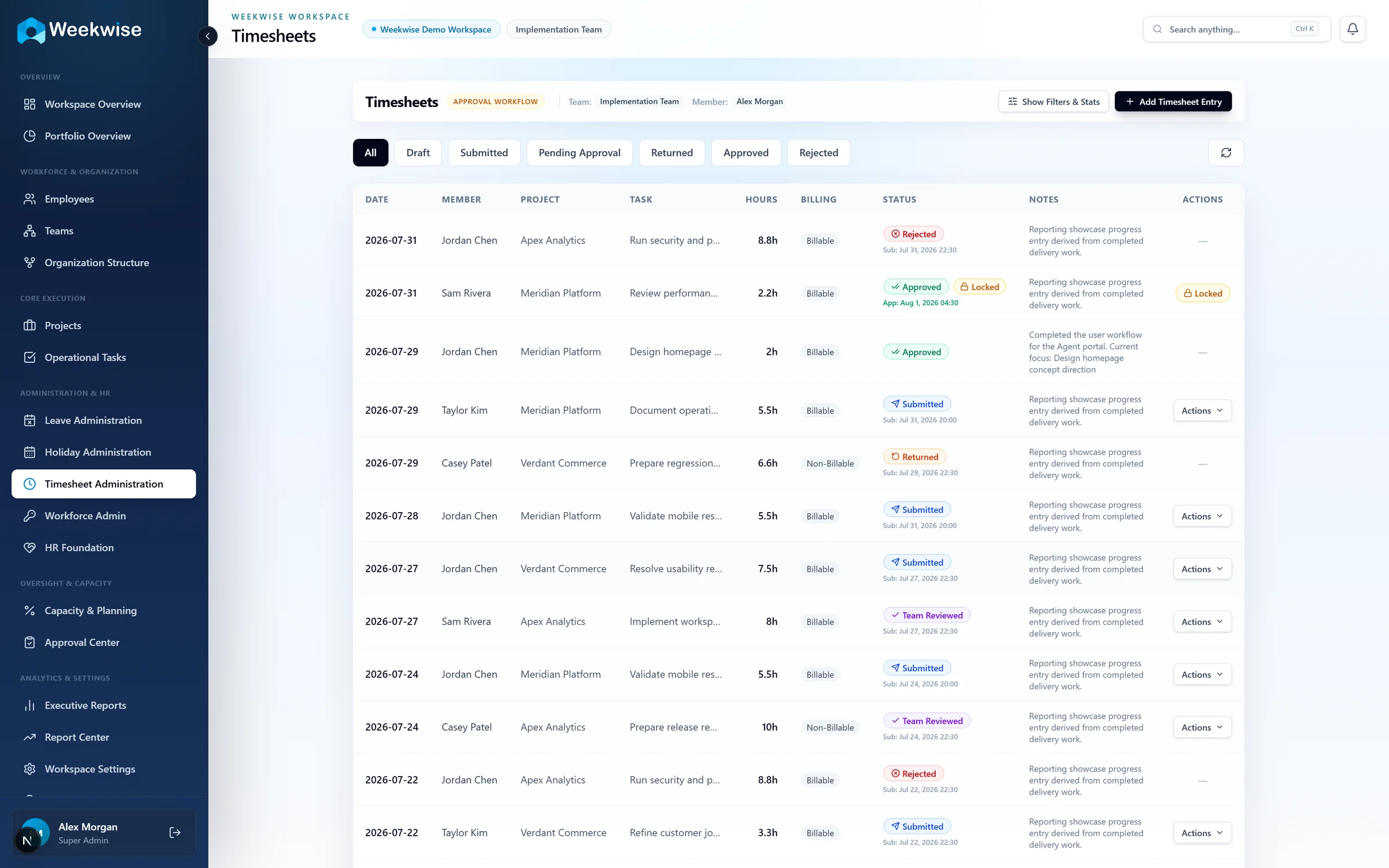Click the Locked badge in Sam Rivera's Actions column
This screenshot has height=868, width=1389.
pos(1203,294)
